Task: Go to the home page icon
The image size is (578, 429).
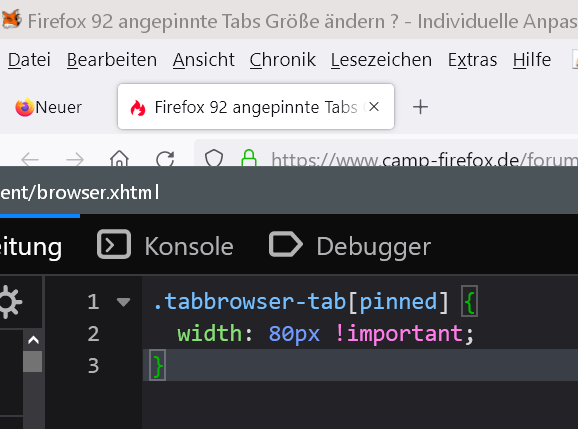Action: tap(119, 158)
